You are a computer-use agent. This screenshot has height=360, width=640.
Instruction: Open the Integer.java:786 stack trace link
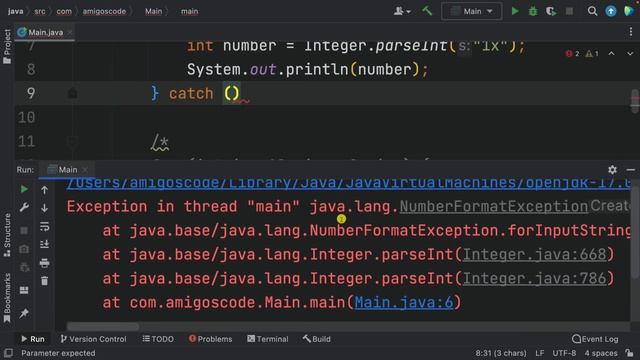534,278
